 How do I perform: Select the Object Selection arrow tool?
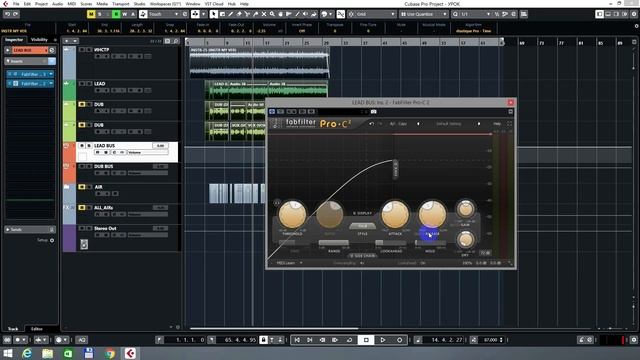213,14
